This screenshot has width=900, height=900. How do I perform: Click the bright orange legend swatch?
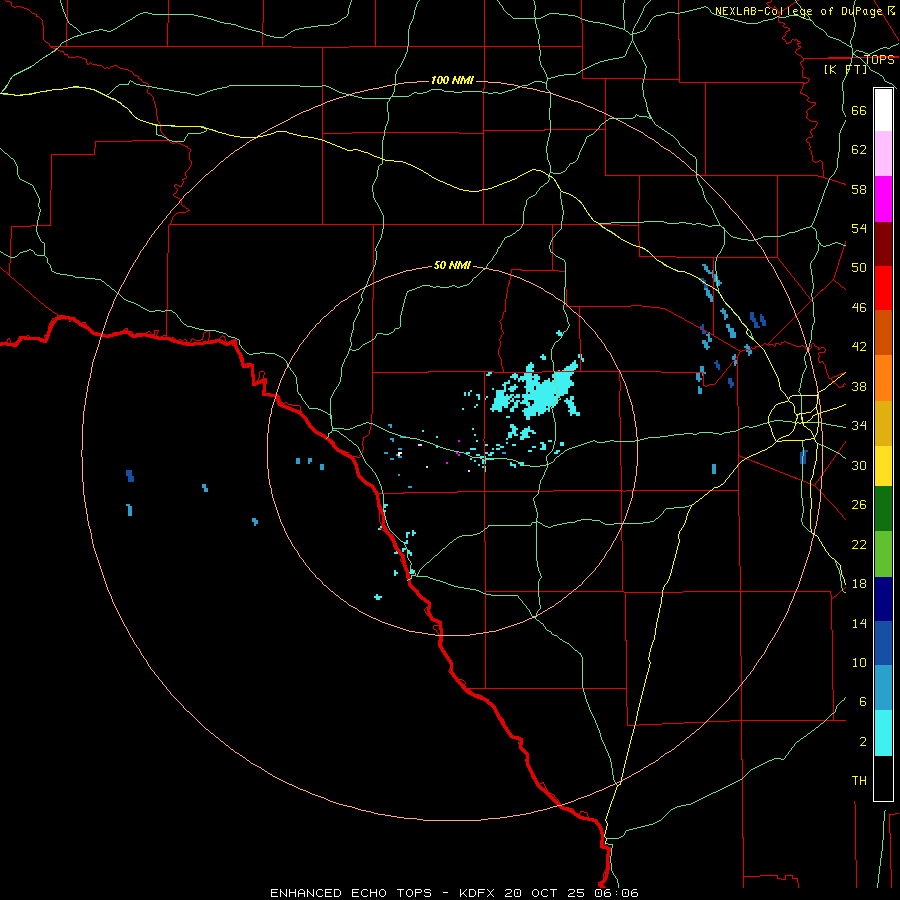883,378
